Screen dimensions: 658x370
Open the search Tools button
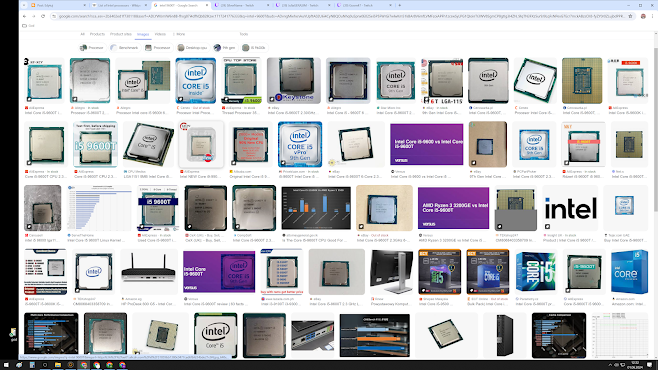(243, 34)
